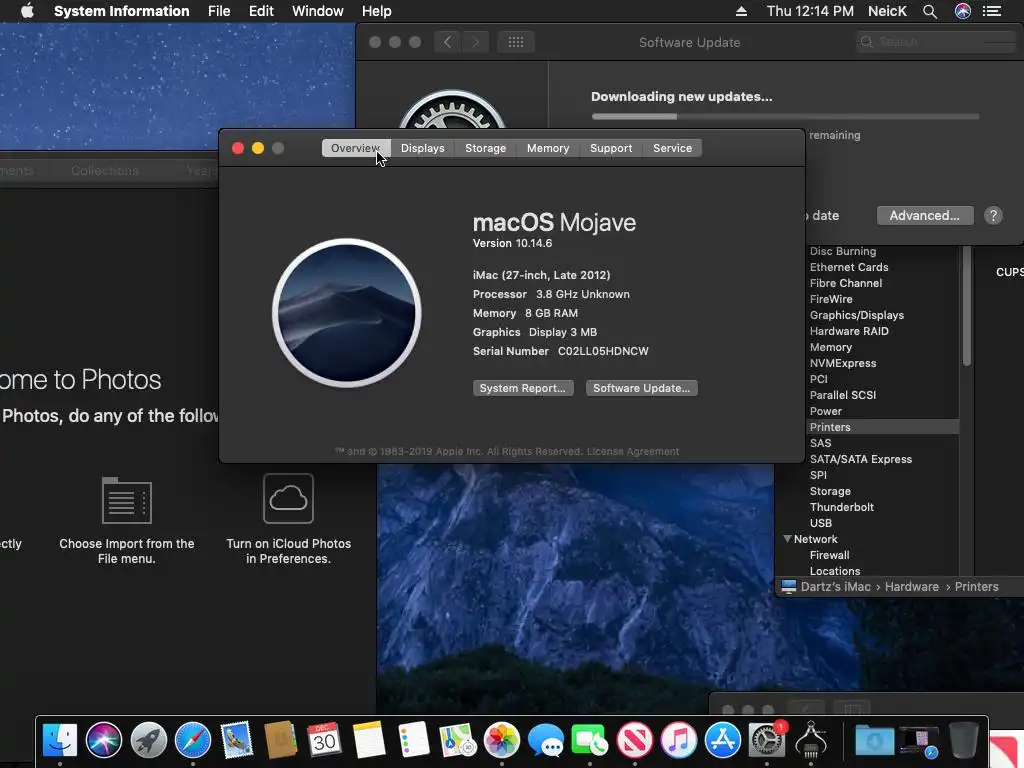The width and height of the screenshot is (1024, 768).
Task: Open System Information application menu
Action: [x=121, y=11]
